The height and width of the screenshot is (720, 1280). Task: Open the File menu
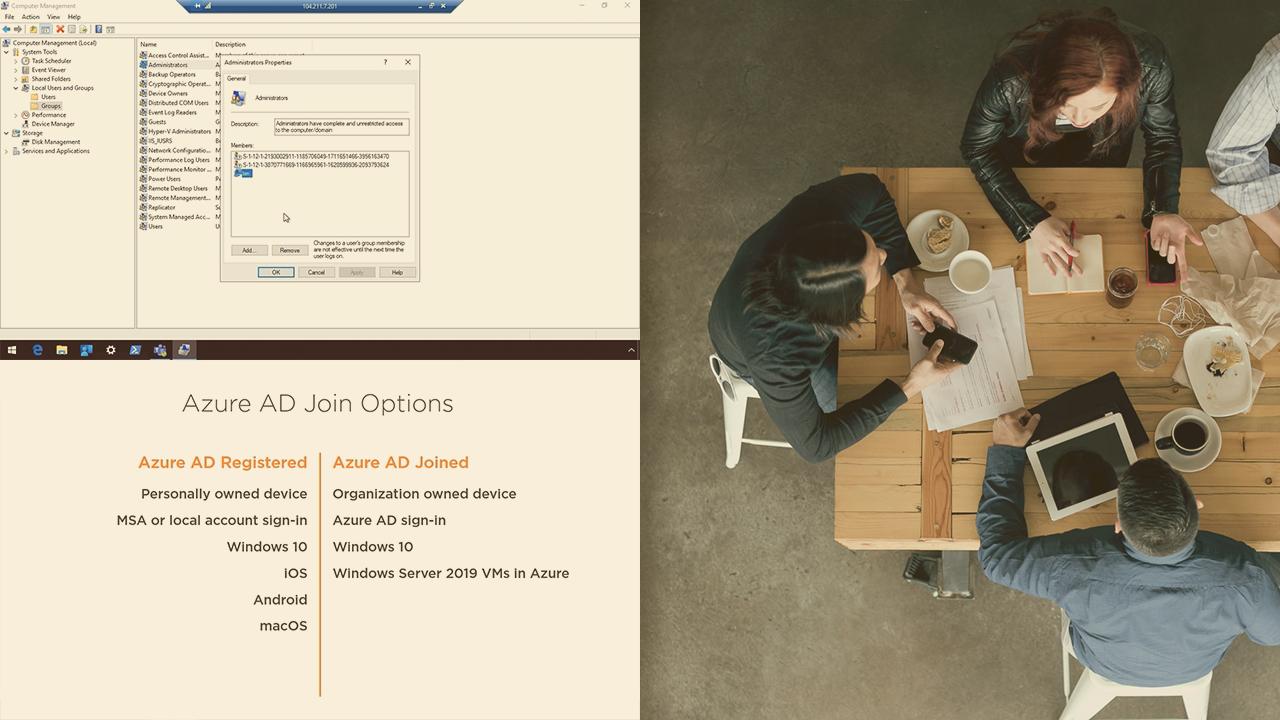click(9, 17)
